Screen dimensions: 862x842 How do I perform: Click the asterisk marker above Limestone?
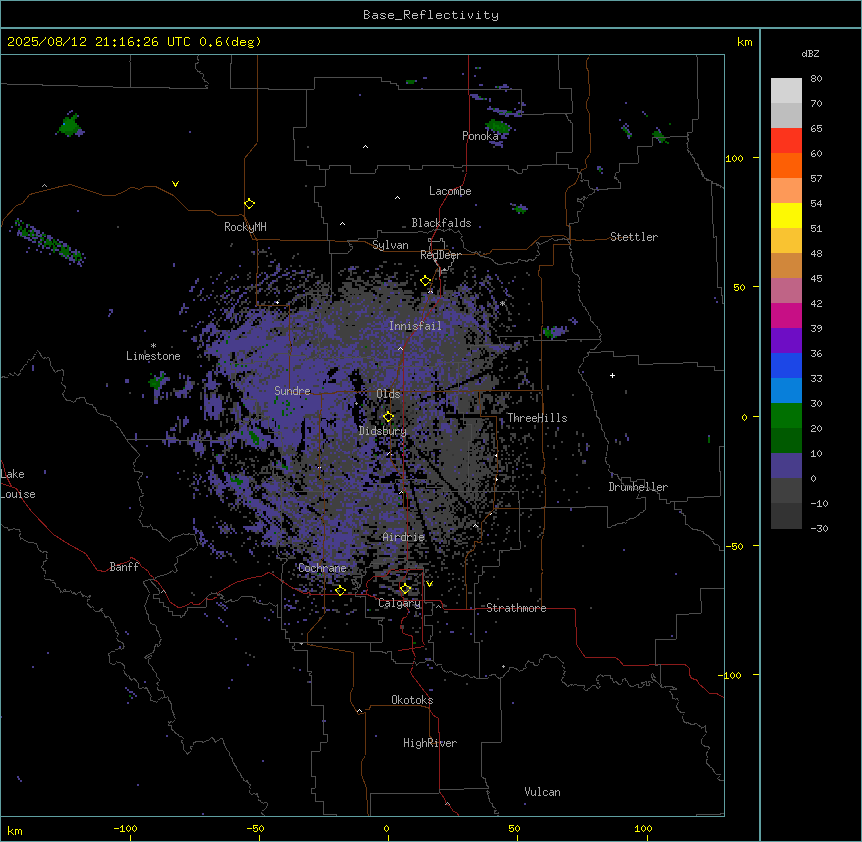(153, 346)
